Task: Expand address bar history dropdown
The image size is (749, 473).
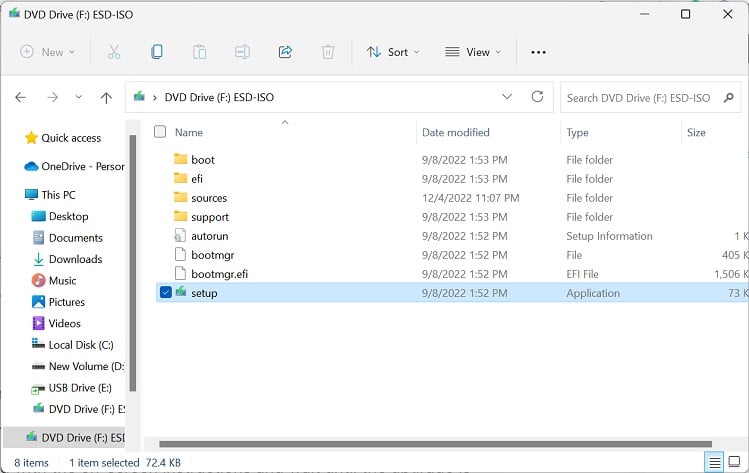Action: tap(507, 97)
